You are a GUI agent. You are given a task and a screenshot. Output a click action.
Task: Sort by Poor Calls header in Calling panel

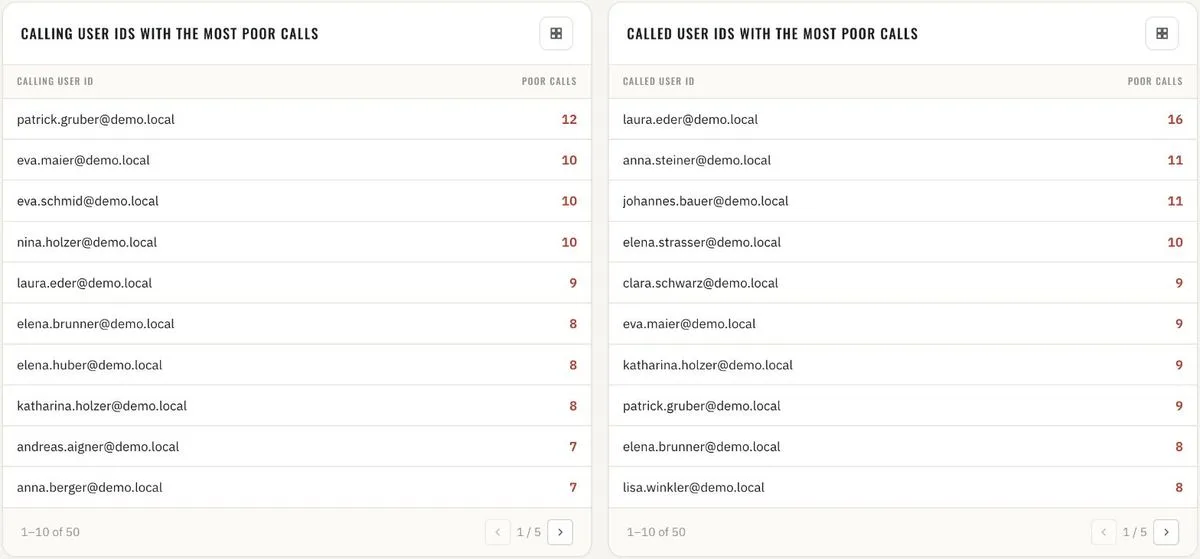[x=549, y=81]
